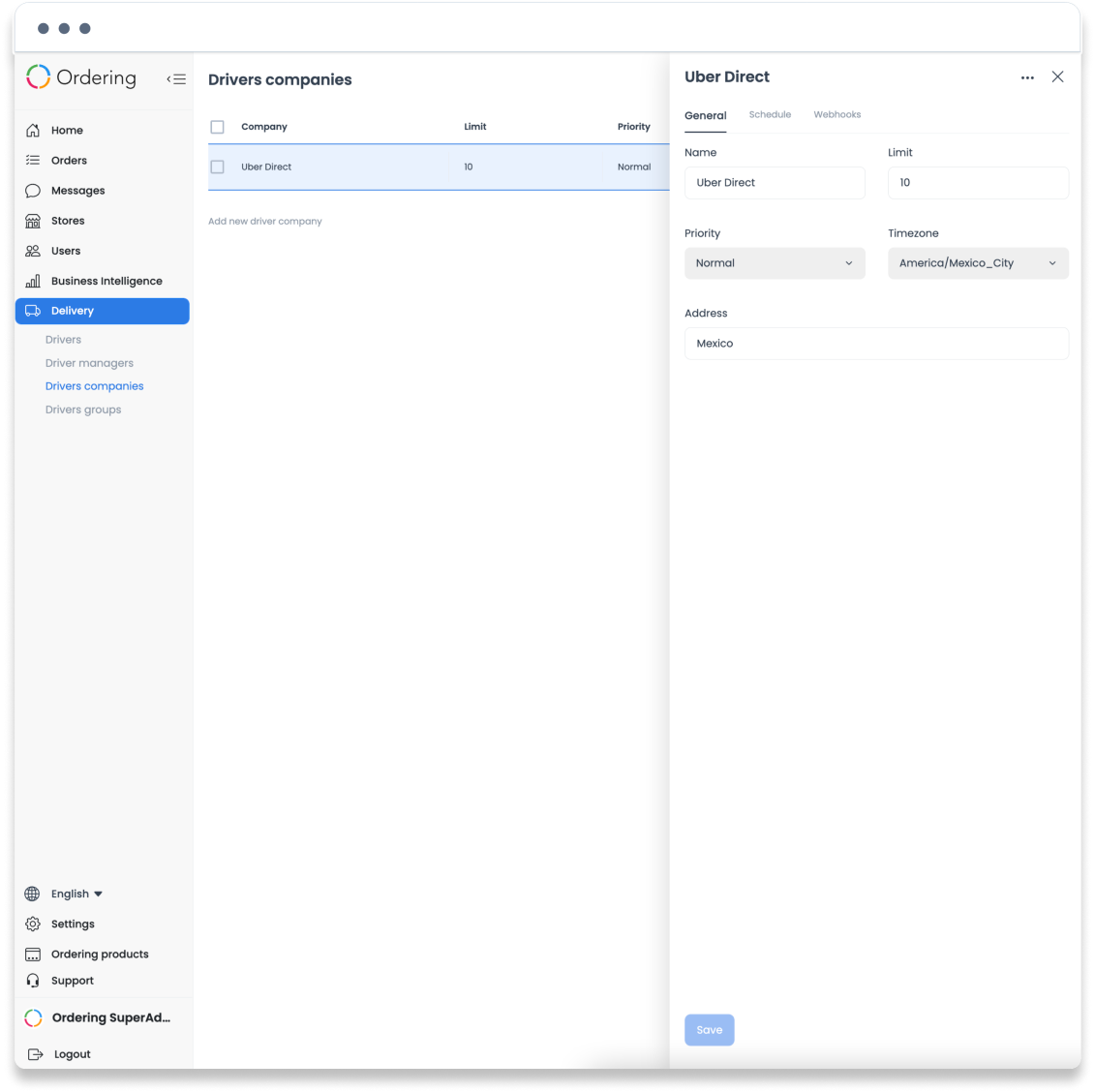Click the Logout exit icon
The image size is (1095, 1092).
[36, 1054]
